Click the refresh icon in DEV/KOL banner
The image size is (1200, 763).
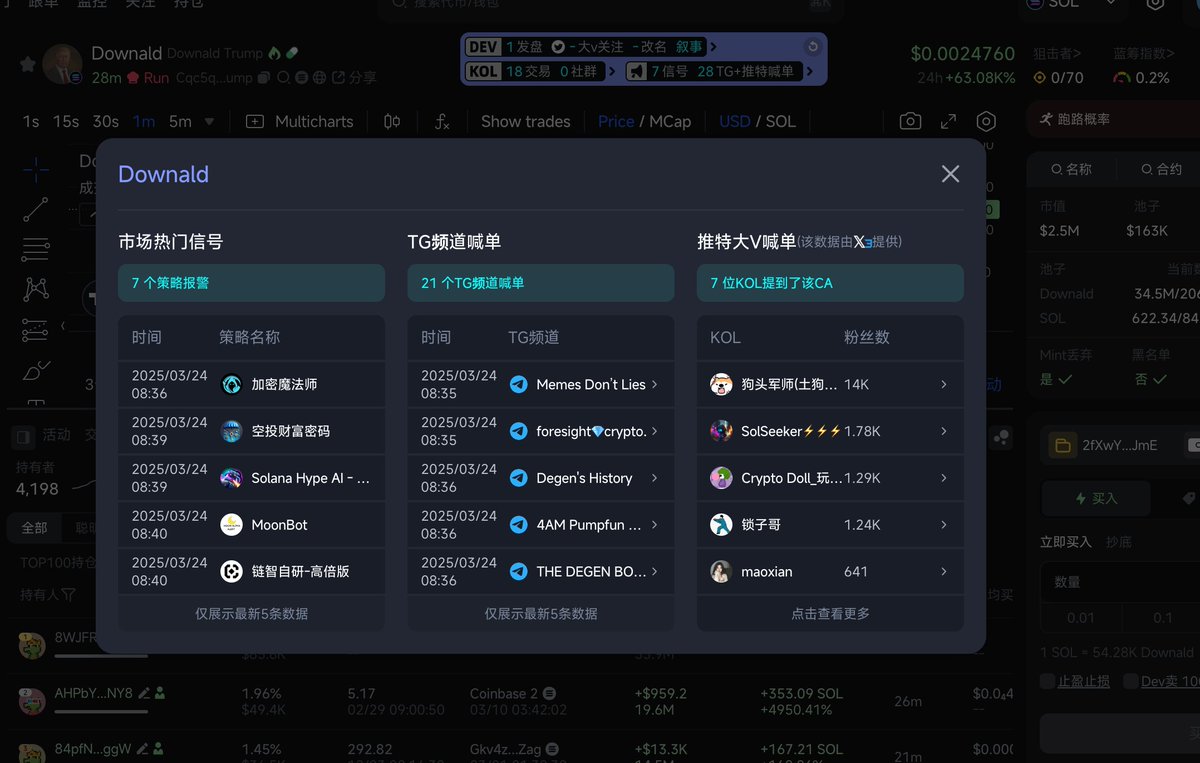pyautogui.click(x=813, y=47)
